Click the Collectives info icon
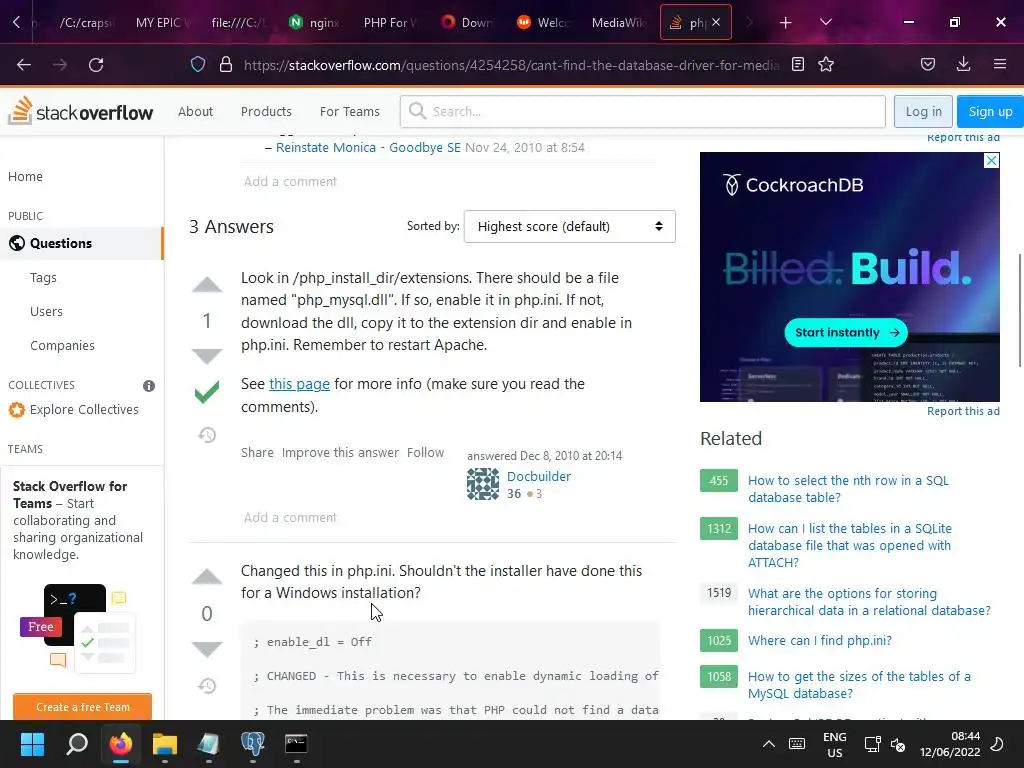Viewport: 1024px width, 768px height. (x=149, y=386)
